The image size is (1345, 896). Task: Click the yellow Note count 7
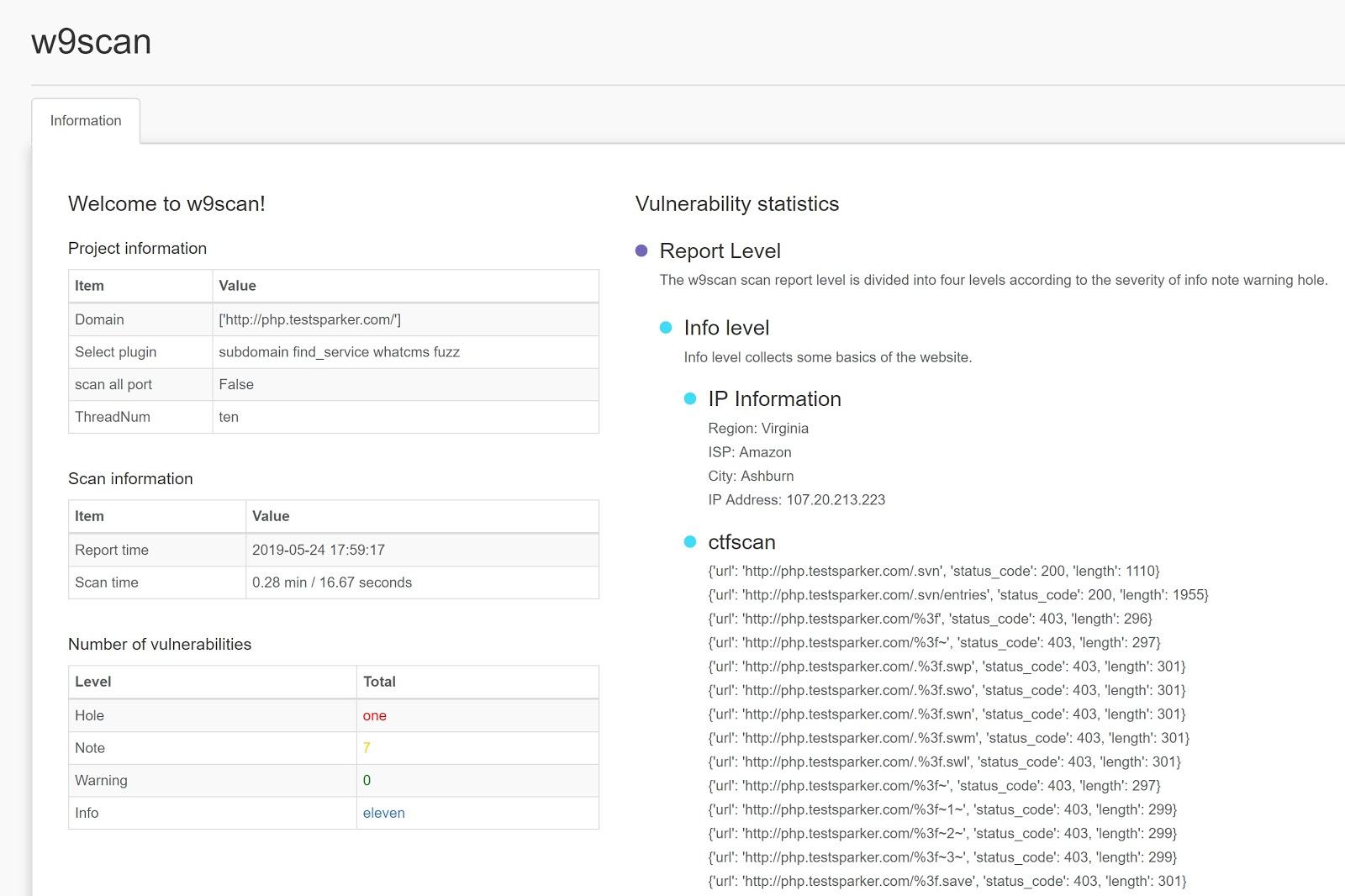[367, 748]
